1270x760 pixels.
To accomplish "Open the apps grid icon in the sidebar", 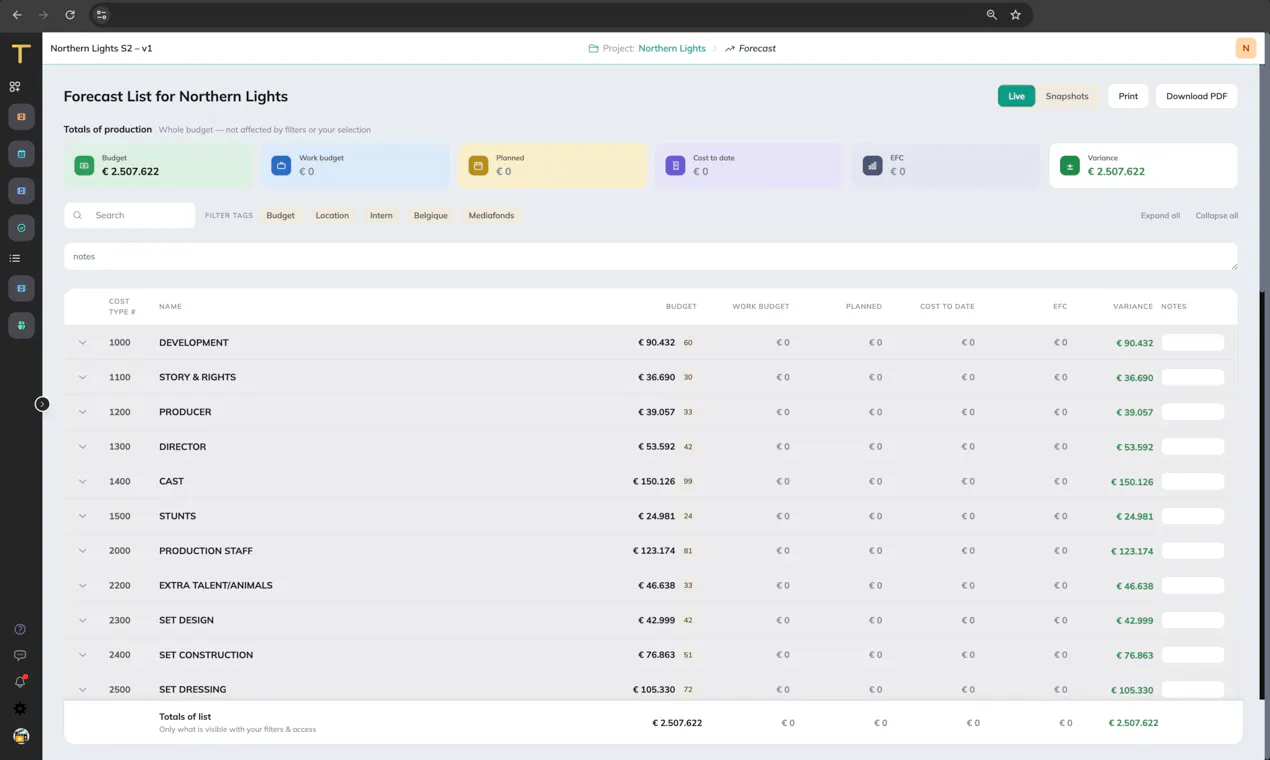I will tap(15, 87).
